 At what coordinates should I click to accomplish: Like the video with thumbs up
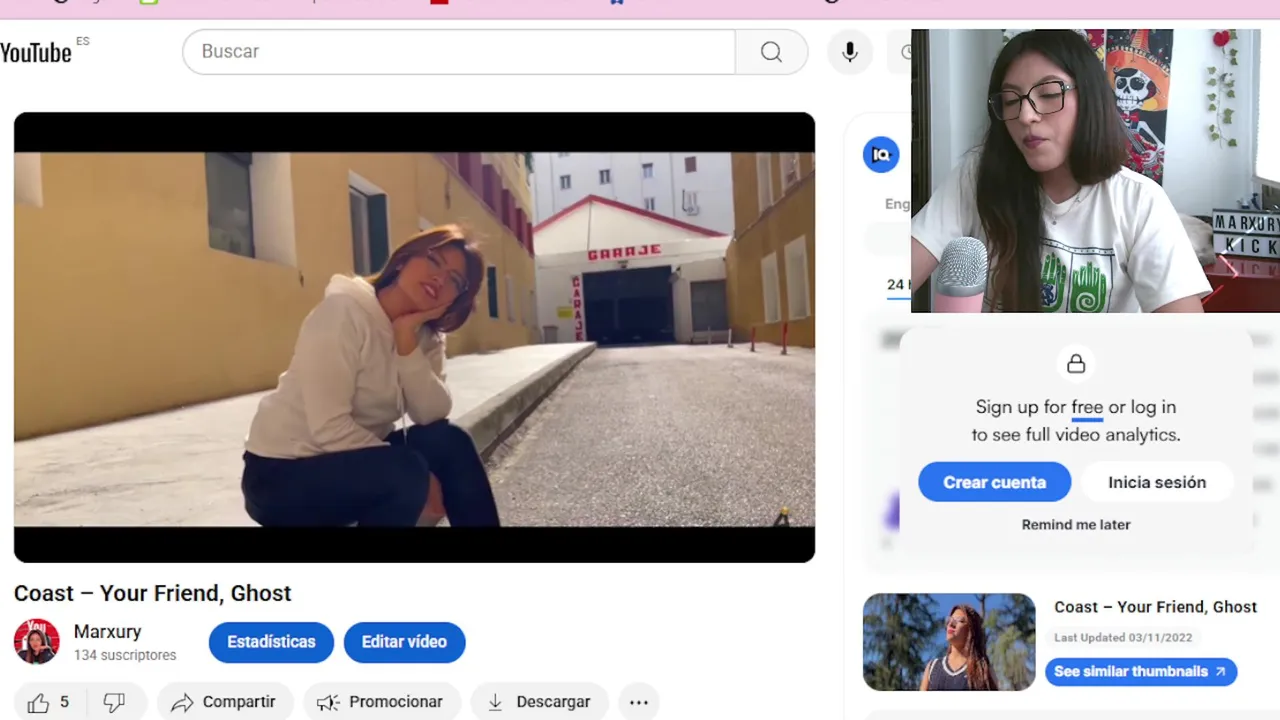coord(49,702)
